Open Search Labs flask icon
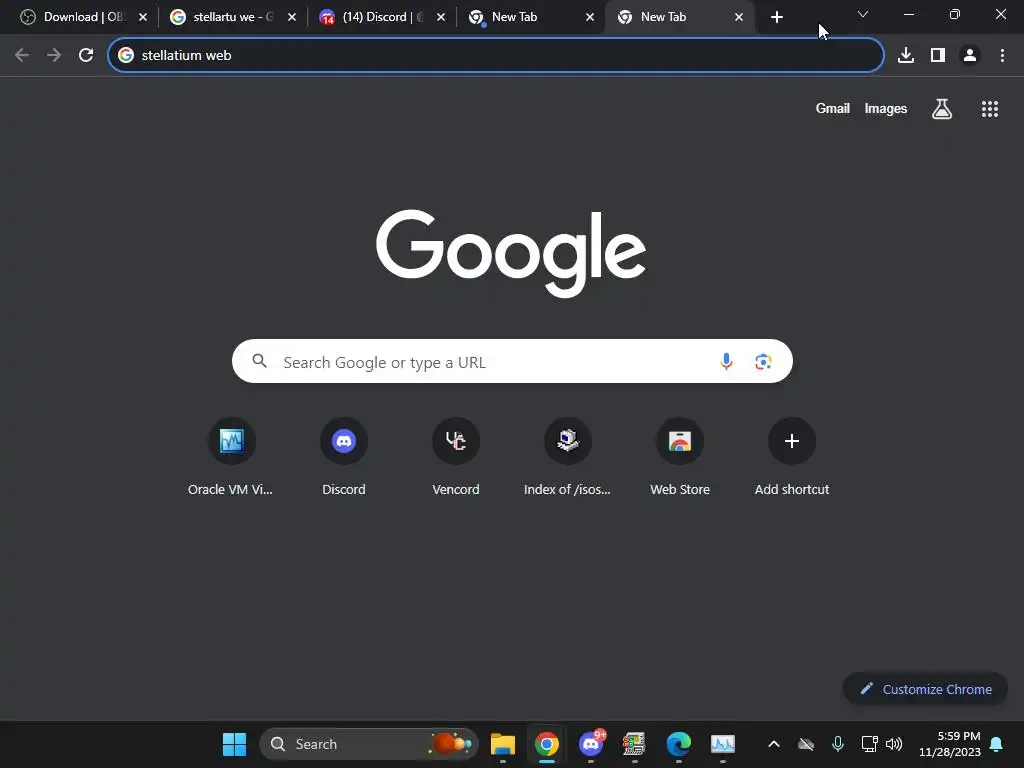The height and width of the screenshot is (768, 1024). [942, 108]
